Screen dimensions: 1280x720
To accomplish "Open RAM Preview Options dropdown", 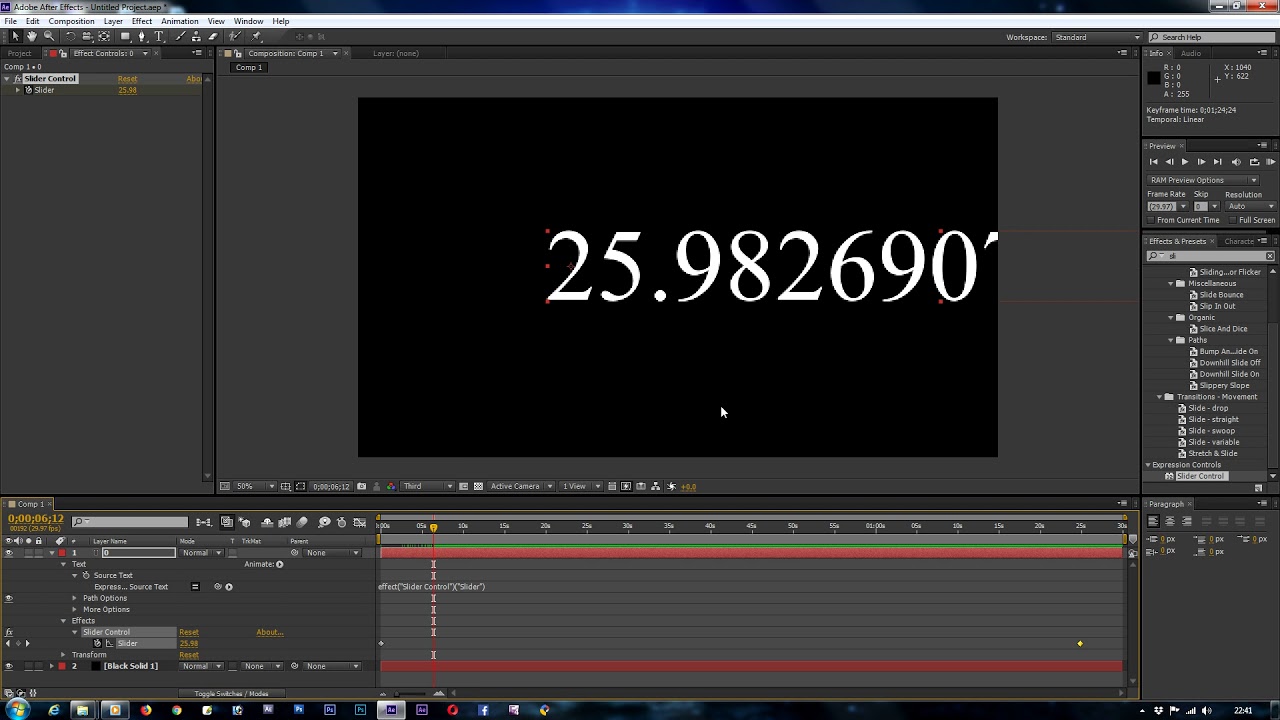I will pos(1203,180).
